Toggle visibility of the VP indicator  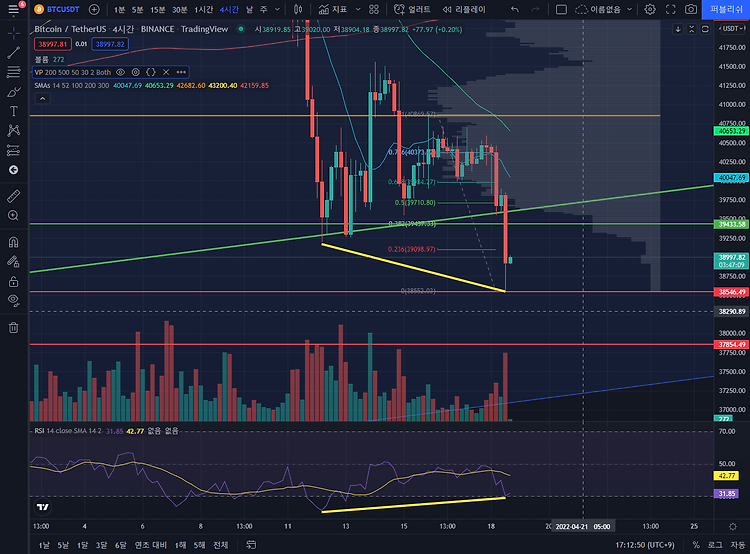coord(121,72)
